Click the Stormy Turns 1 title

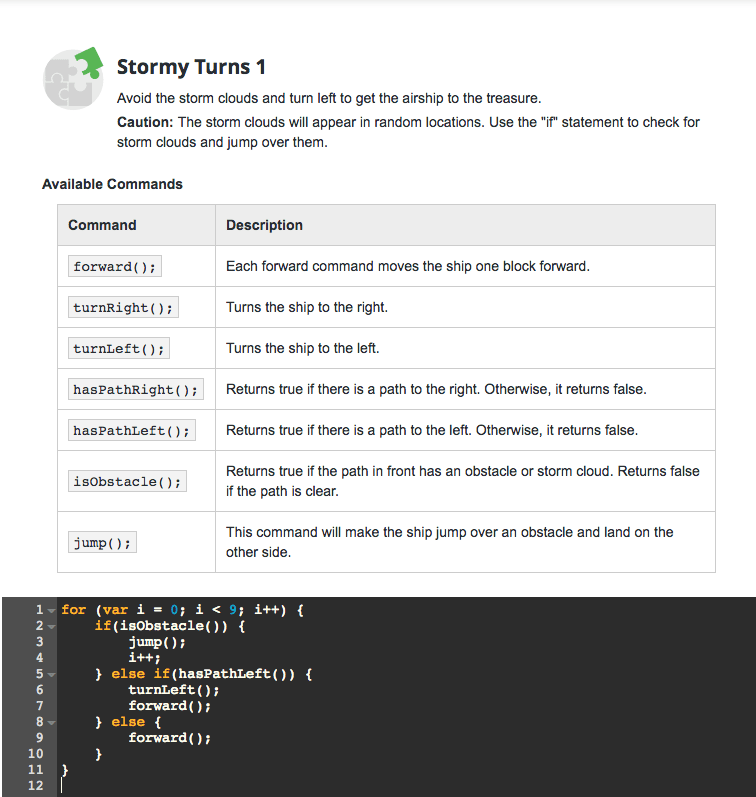[191, 67]
